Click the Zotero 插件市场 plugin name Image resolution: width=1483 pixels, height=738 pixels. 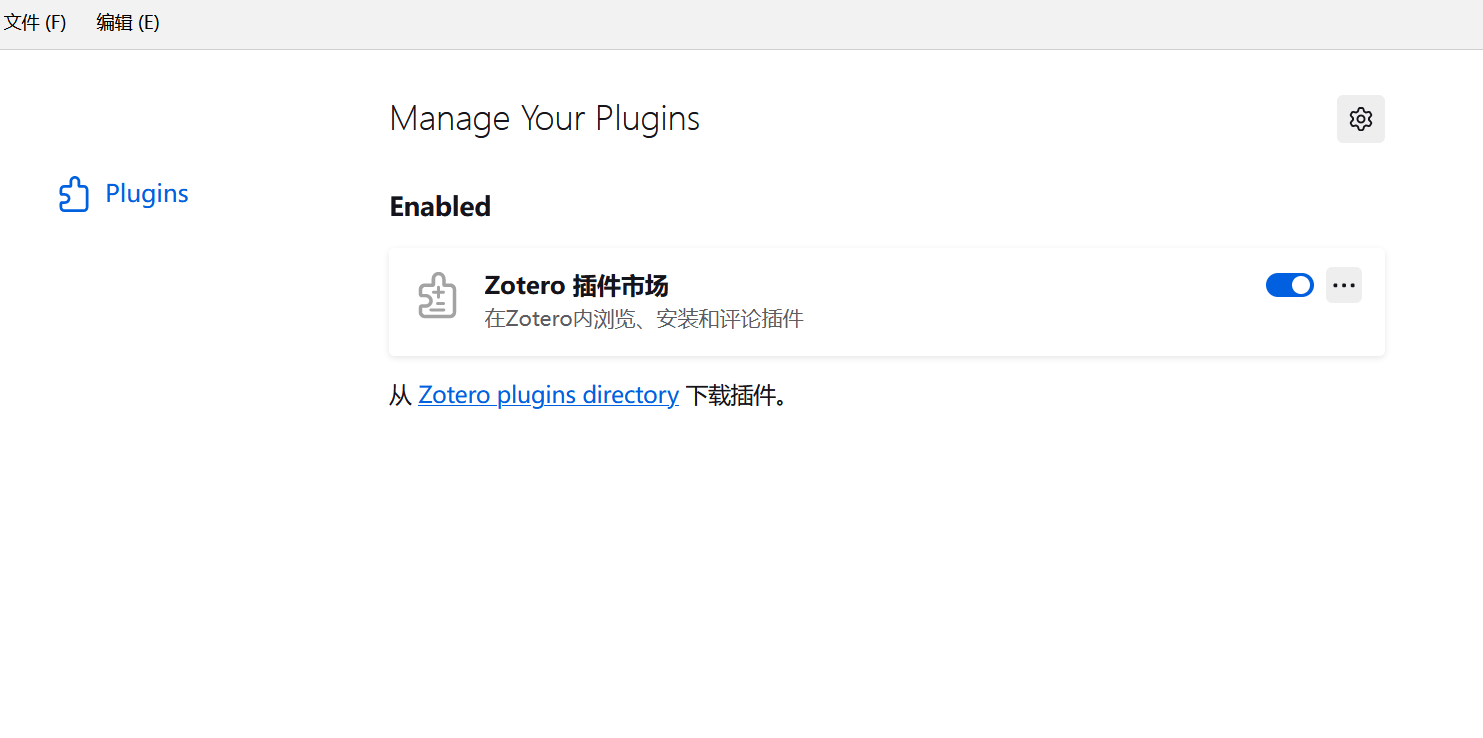point(576,286)
